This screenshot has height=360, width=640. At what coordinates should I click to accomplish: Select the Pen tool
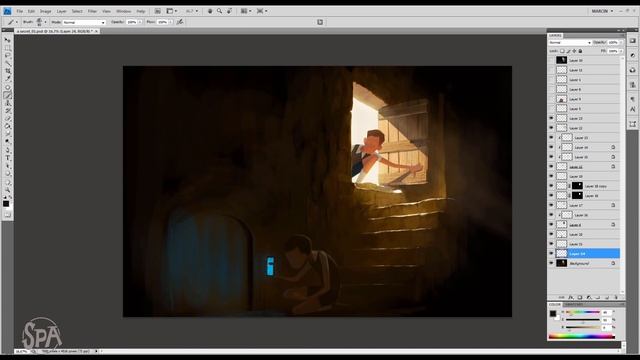7,150
